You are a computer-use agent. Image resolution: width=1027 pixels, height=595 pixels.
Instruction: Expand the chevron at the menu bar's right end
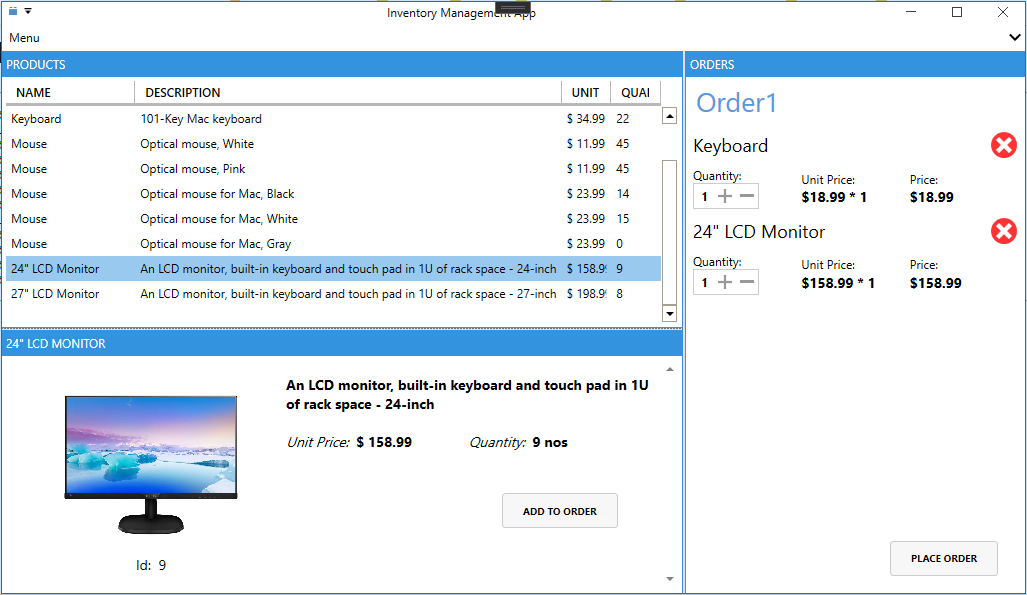pyautogui.click(x=1014, y=37)
